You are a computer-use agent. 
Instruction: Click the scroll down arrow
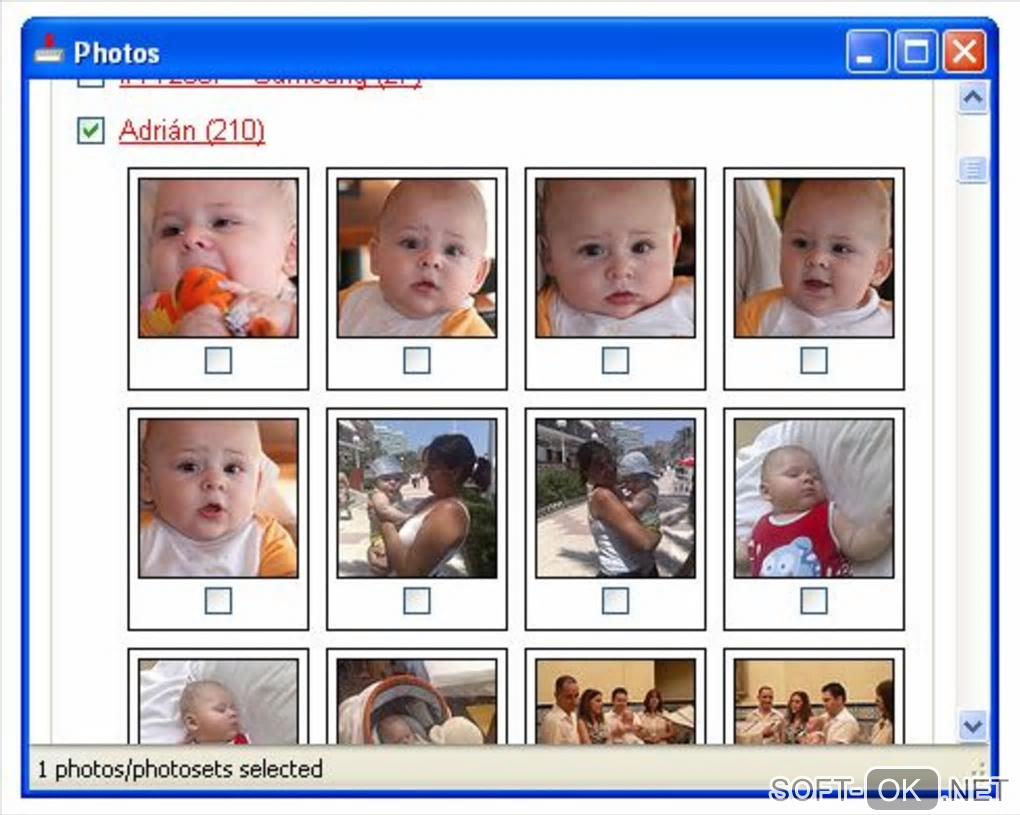(x=973, y=724)
